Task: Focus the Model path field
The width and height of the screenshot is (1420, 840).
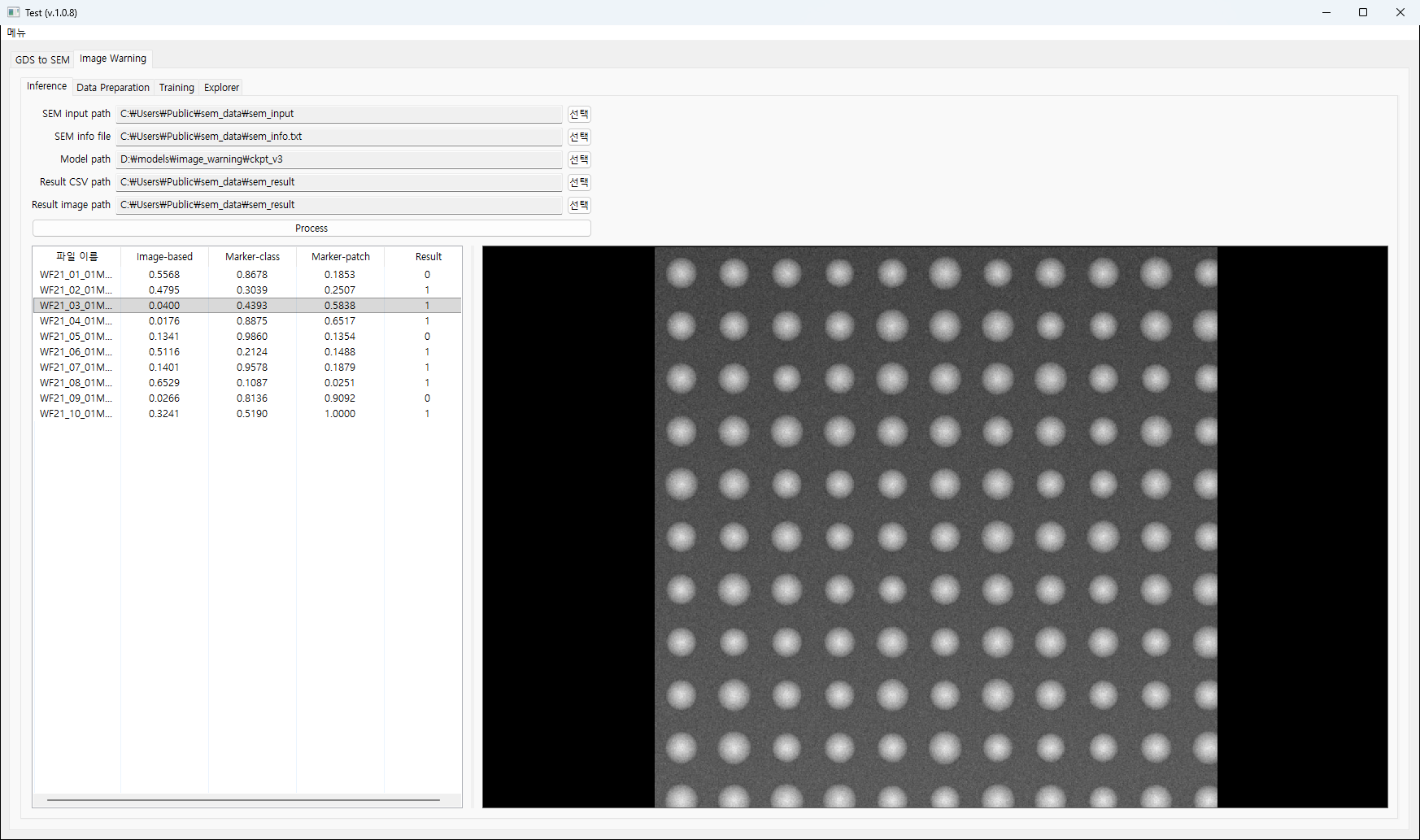Action: coord(339,159)
